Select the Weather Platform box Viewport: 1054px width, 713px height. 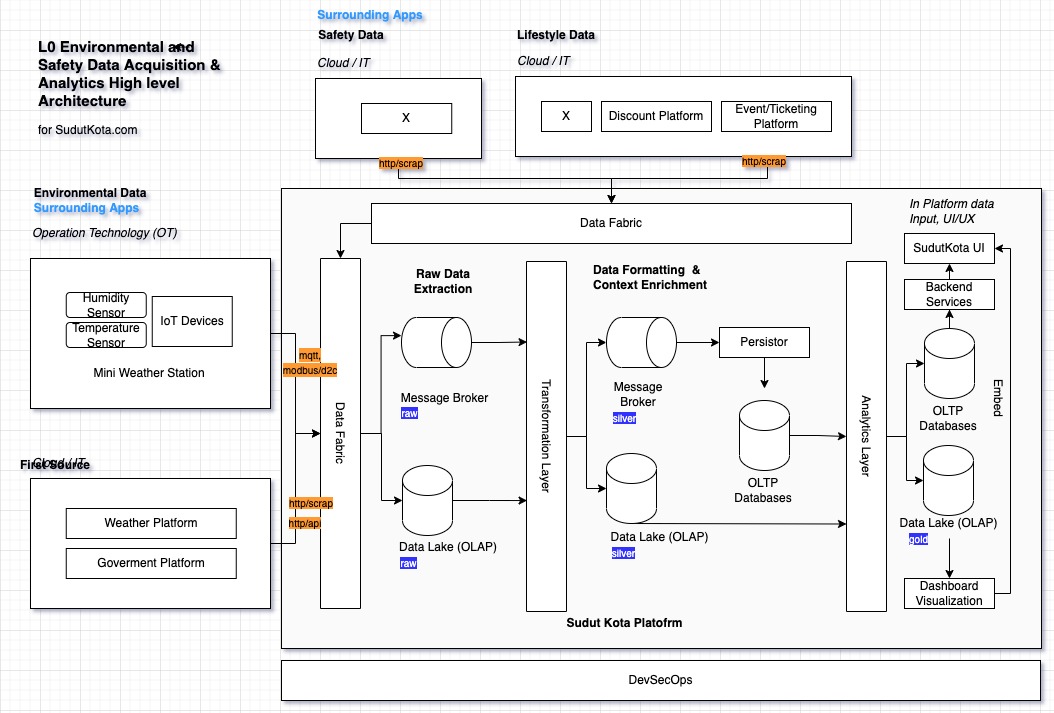[151, 523]
